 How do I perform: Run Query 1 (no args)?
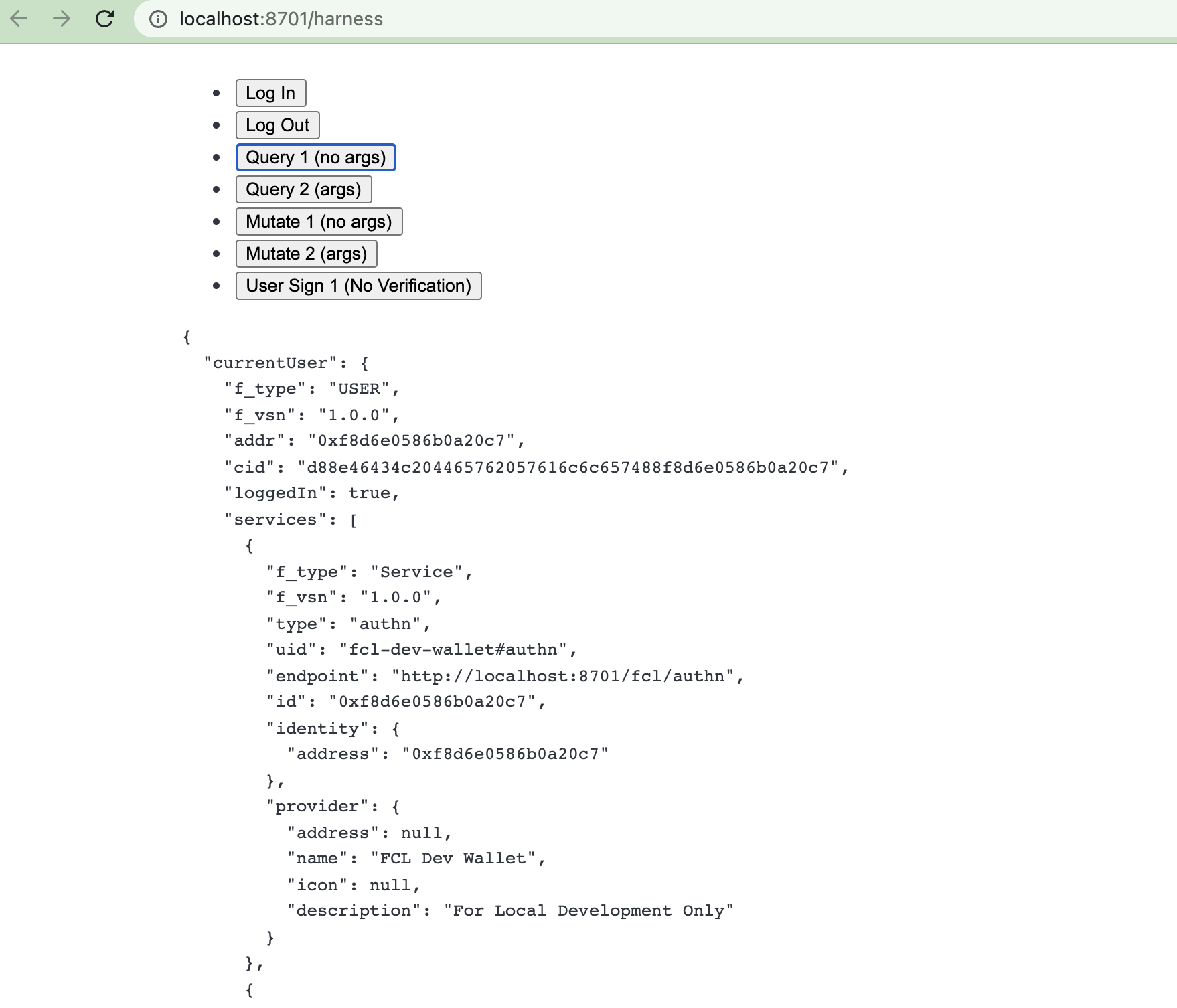click(x=315, y=157)
